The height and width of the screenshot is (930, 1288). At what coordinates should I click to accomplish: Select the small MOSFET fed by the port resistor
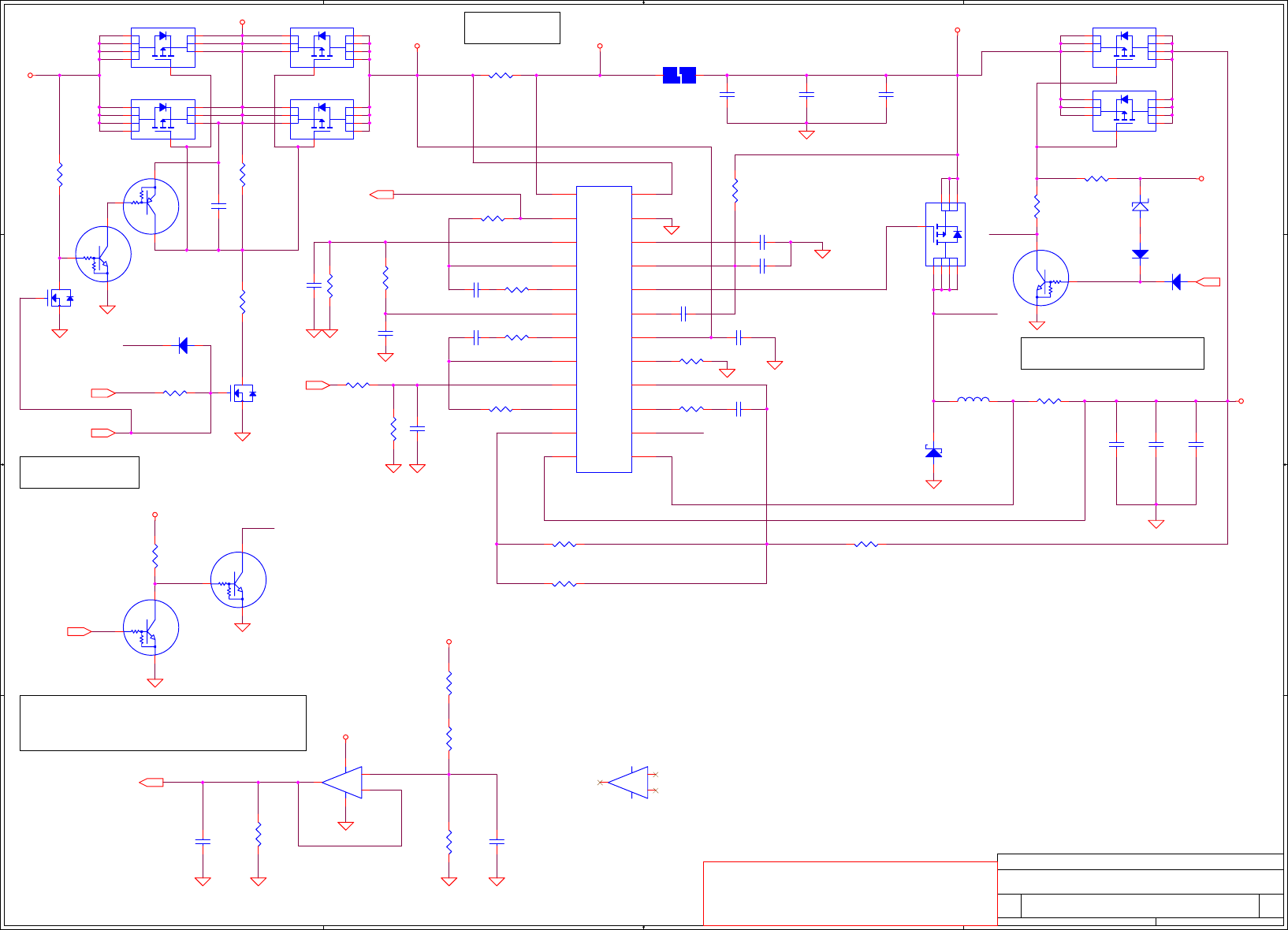[242, 392]
